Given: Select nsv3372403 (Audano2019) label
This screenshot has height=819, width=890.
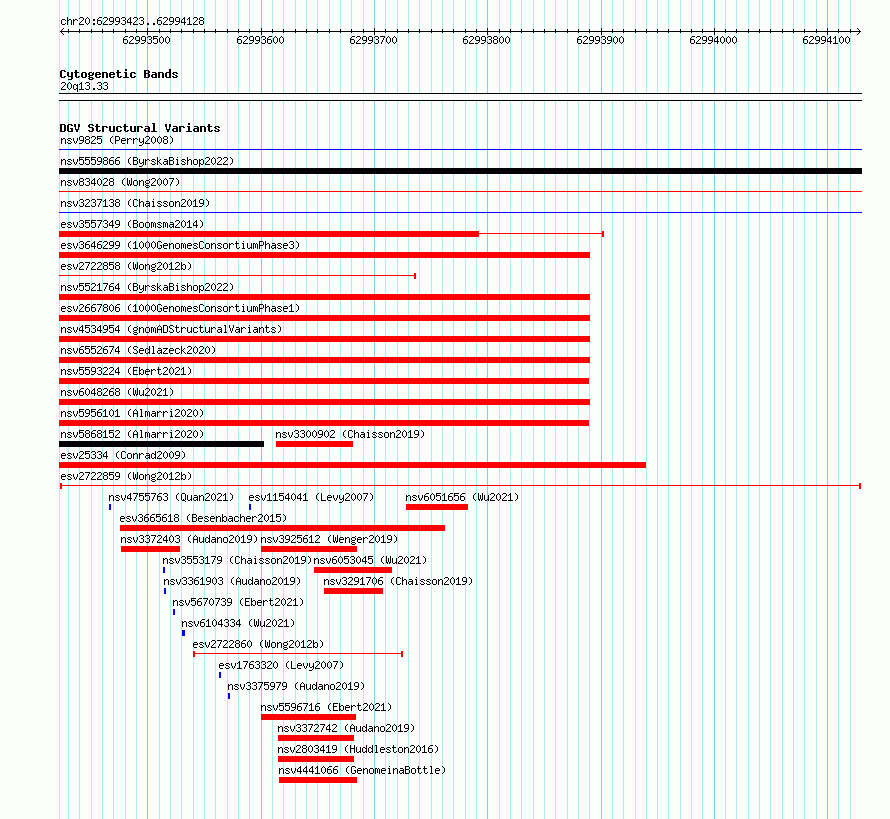Looking at the screenshot, I should pyautogui.click(x=189, y=539).
